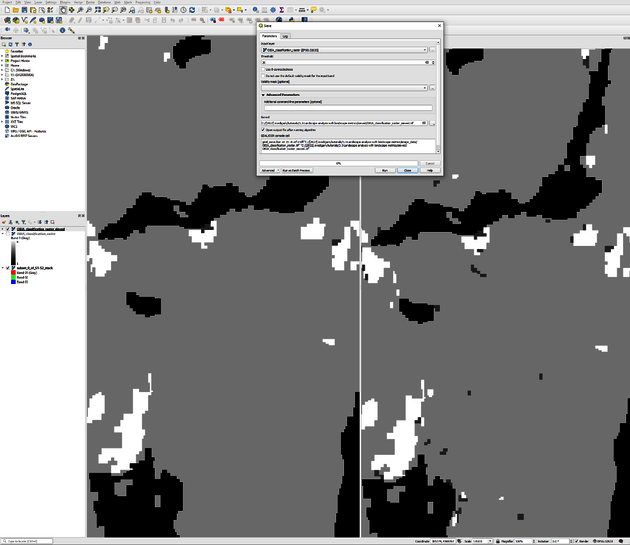Expand the C: drive in Browser
630x545 pixels.
[2, 70]
